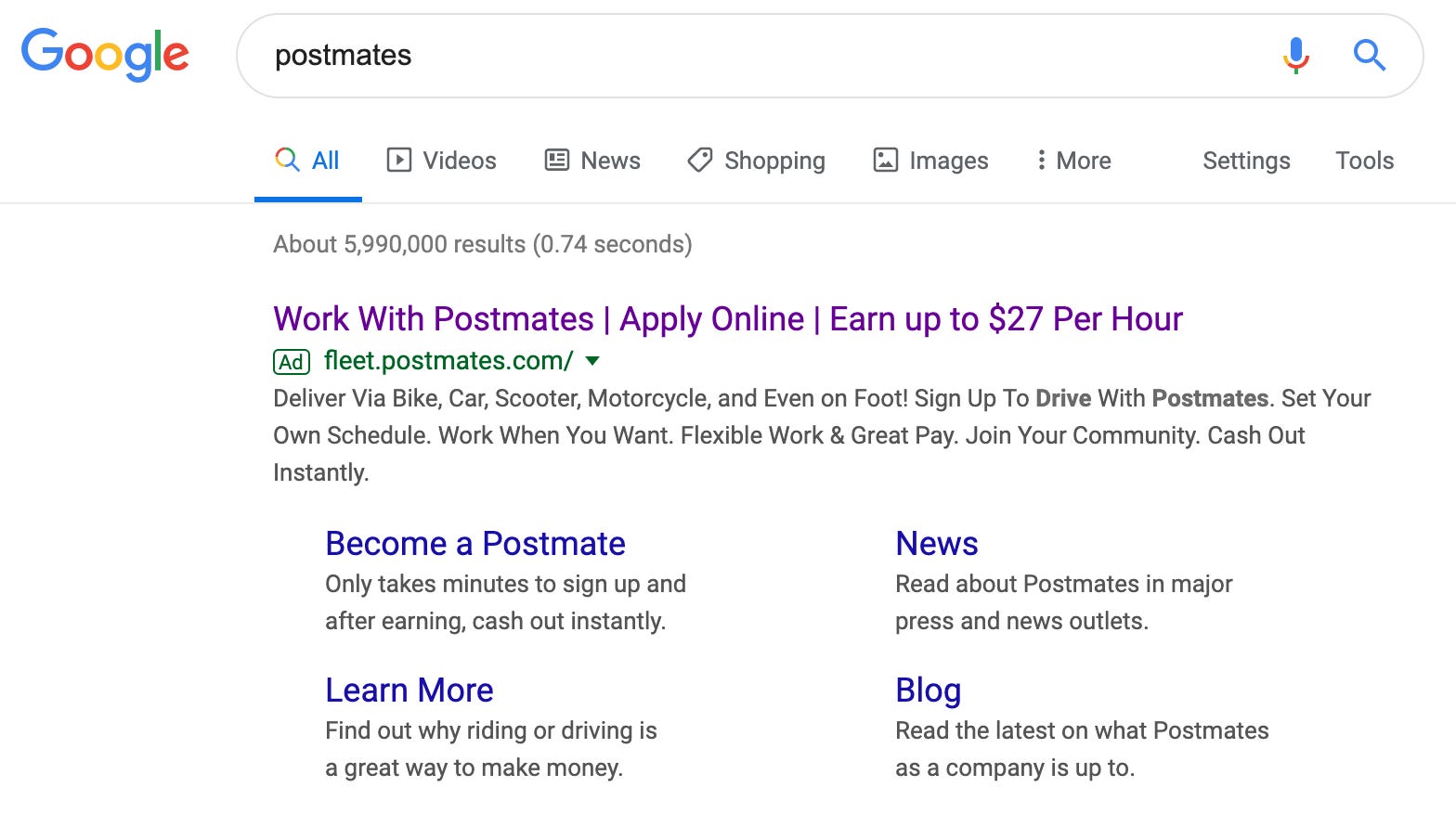Click the three-dot More icon
Image resolution: width=1456 pixels, height=813 pixels.
tap(1041, 160)
